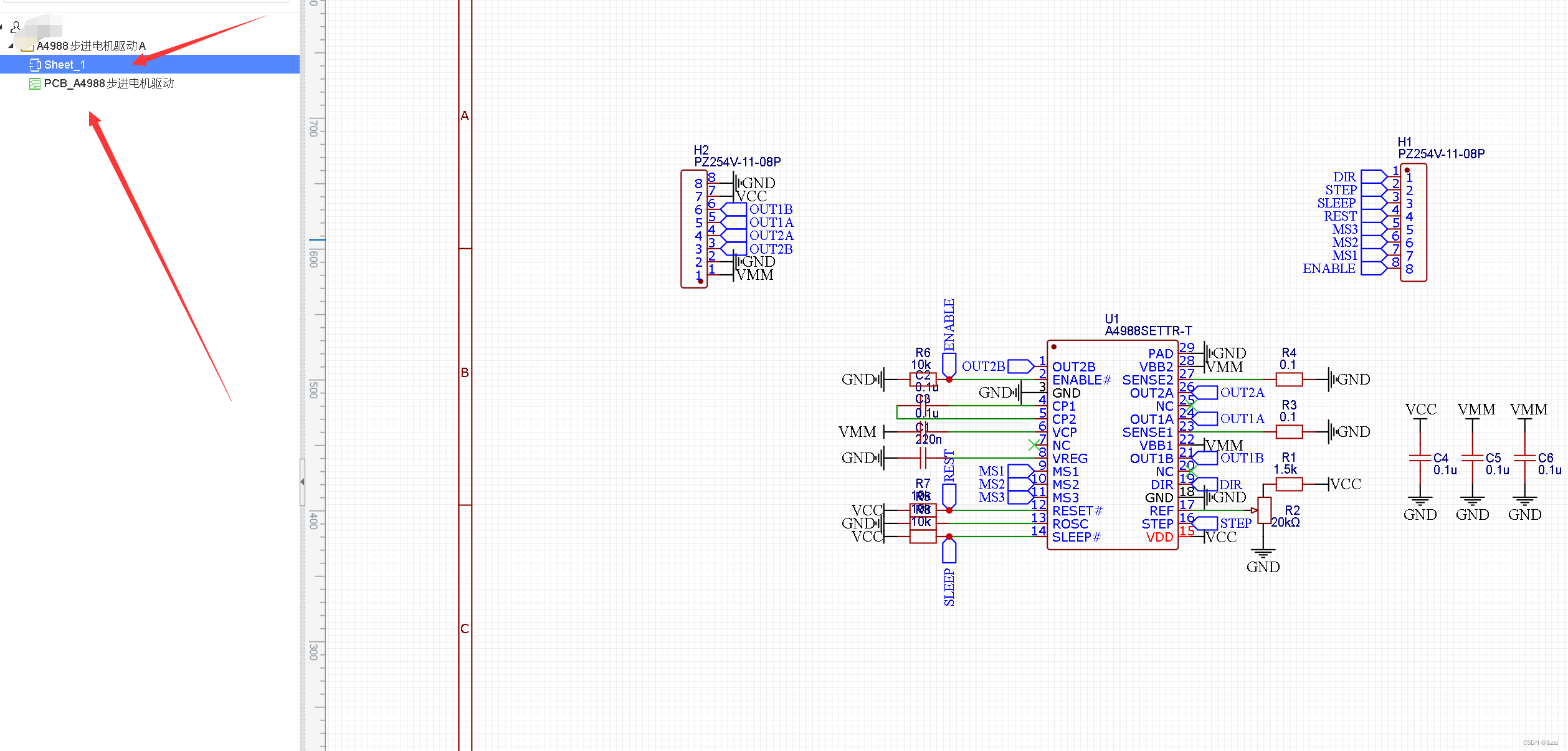
Task: Select resistor R3 0.1 on the SENSE1 line
Action: [x=1289, y=431]
